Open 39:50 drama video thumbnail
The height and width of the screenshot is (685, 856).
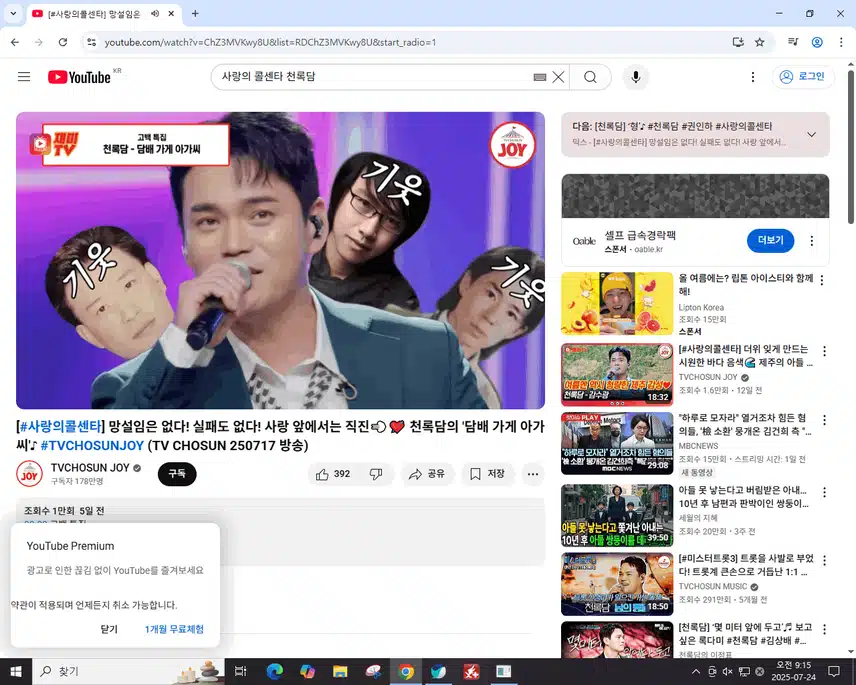coord(617,515)
